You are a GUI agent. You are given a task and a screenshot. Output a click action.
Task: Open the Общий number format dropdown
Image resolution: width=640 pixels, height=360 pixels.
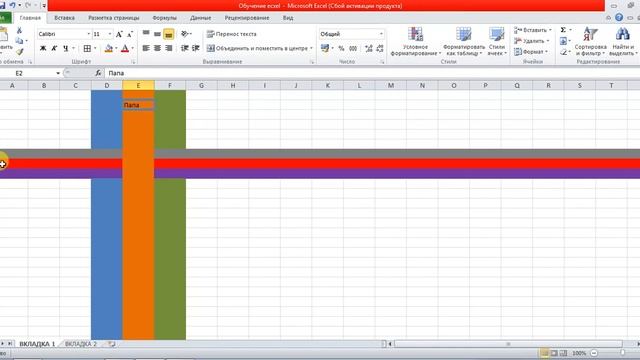click(381, 34)
